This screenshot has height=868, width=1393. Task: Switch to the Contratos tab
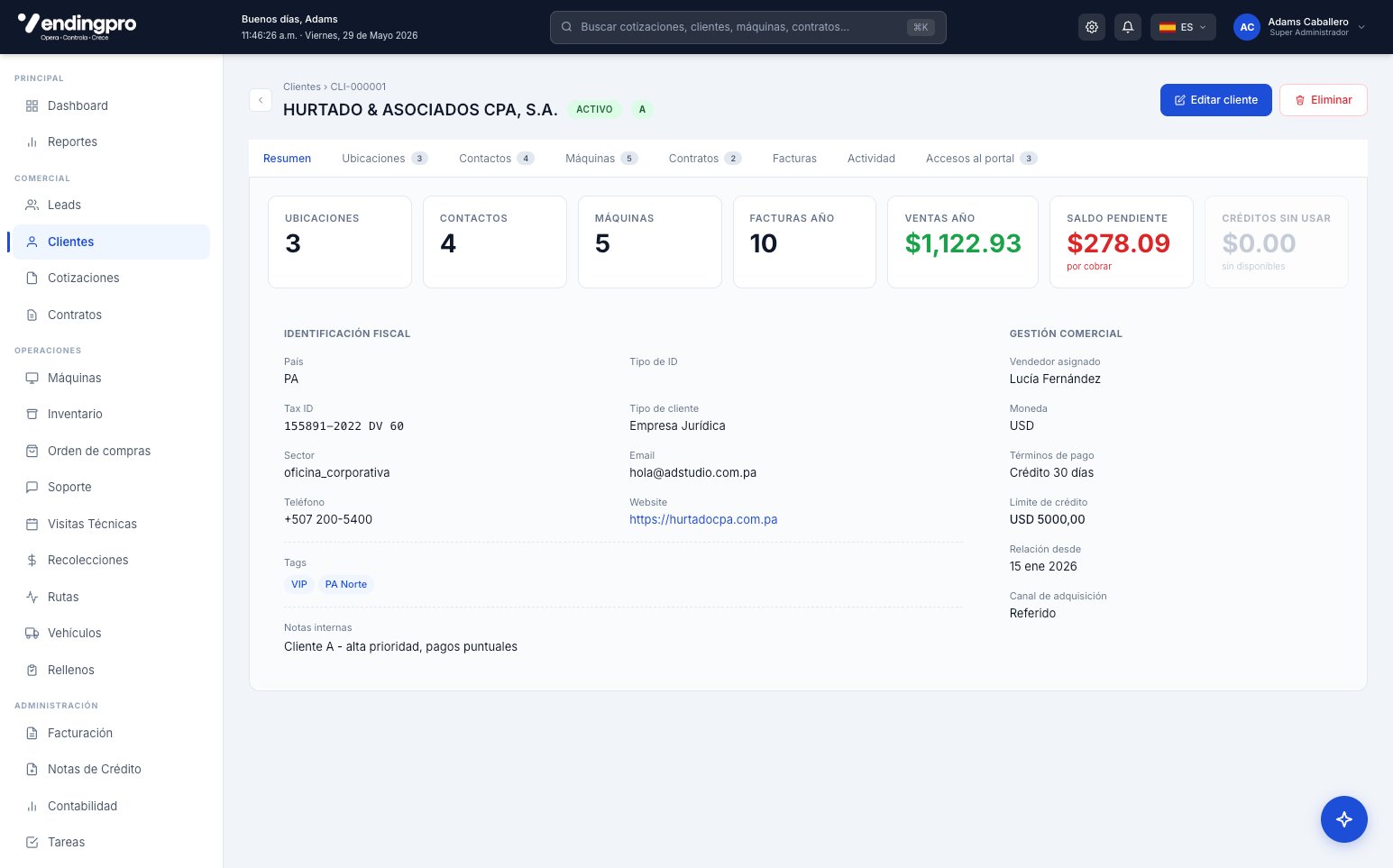(x=705, y=159)
